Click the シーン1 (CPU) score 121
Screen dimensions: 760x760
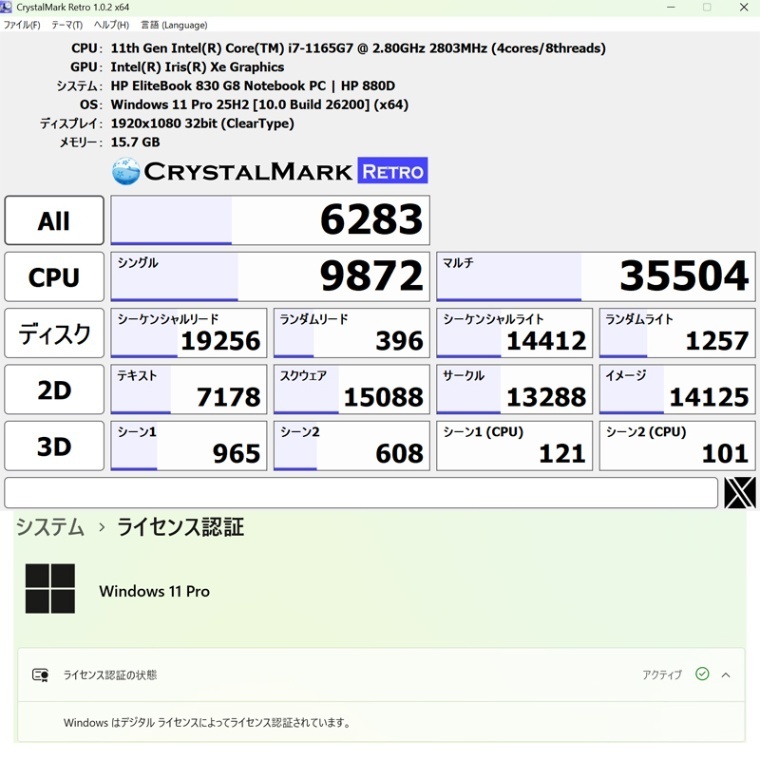tap(514, 445)
